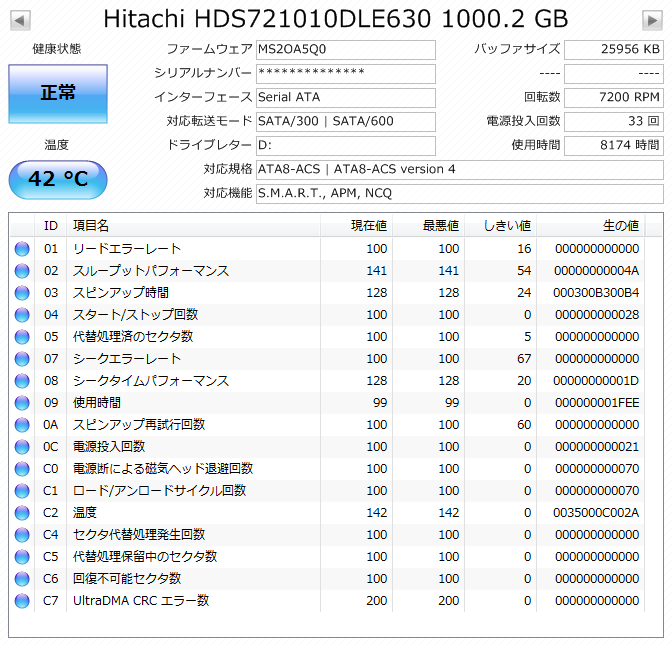This screenshot has height=646, width=672.
Task: Click status orb for row 07 シークエラーレート
Action: 22,359
